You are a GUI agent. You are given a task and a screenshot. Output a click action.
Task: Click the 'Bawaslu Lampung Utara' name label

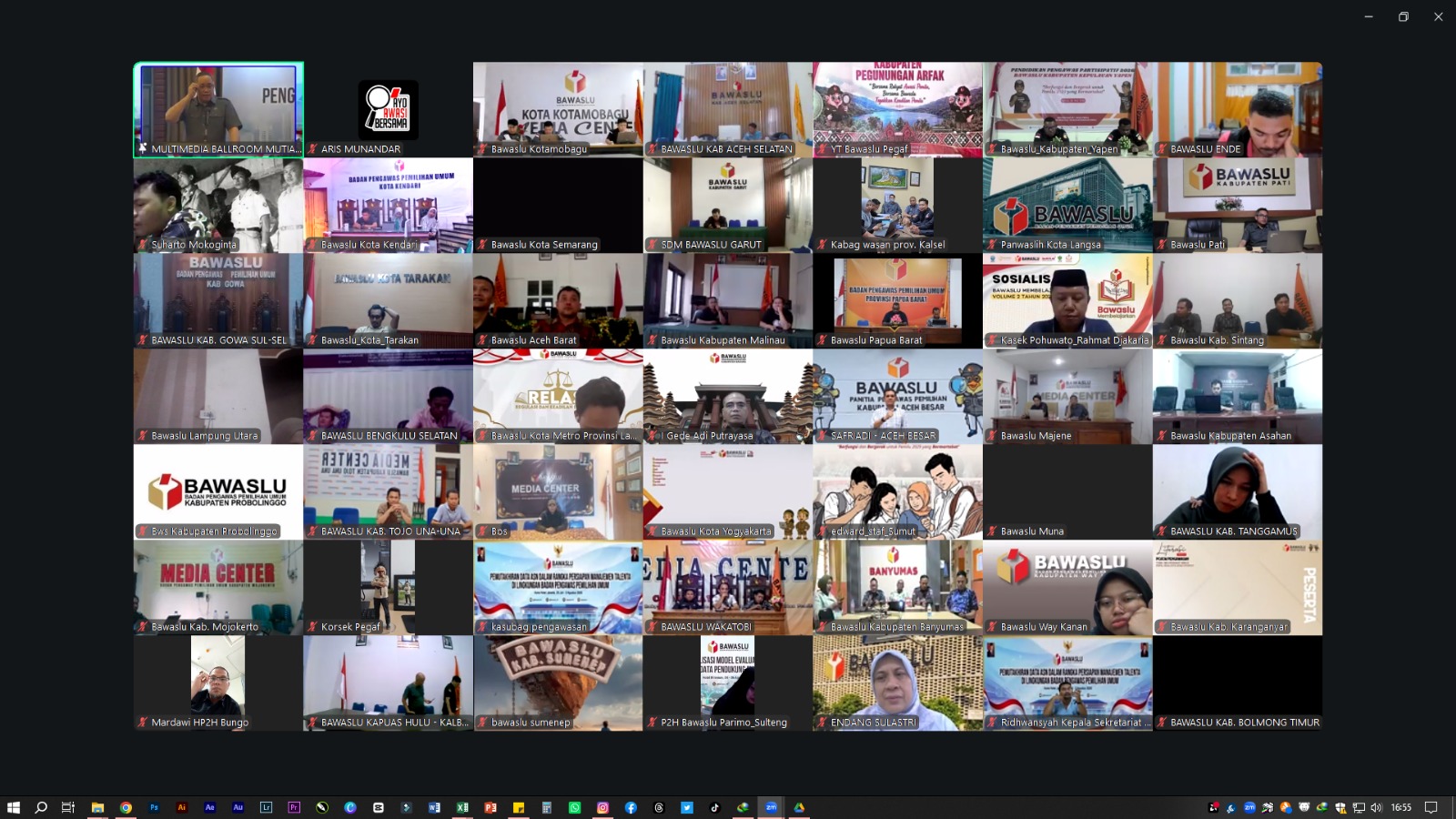coord(205,436)
